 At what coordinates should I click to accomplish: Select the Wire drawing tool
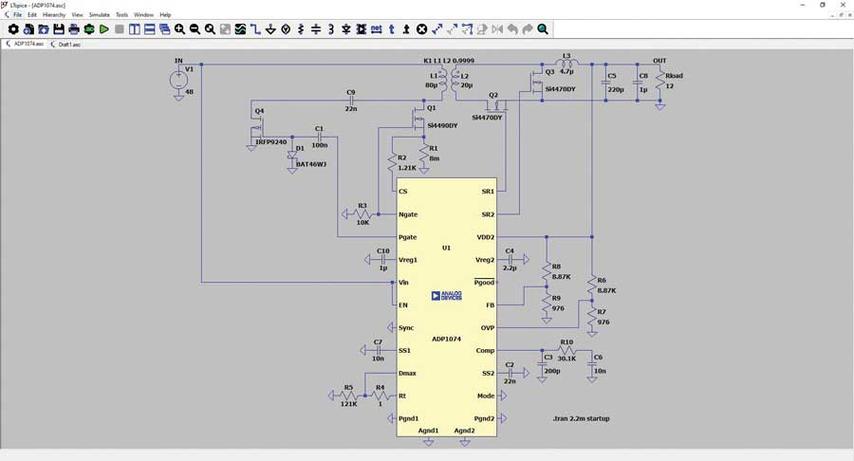tap(255, 29)
